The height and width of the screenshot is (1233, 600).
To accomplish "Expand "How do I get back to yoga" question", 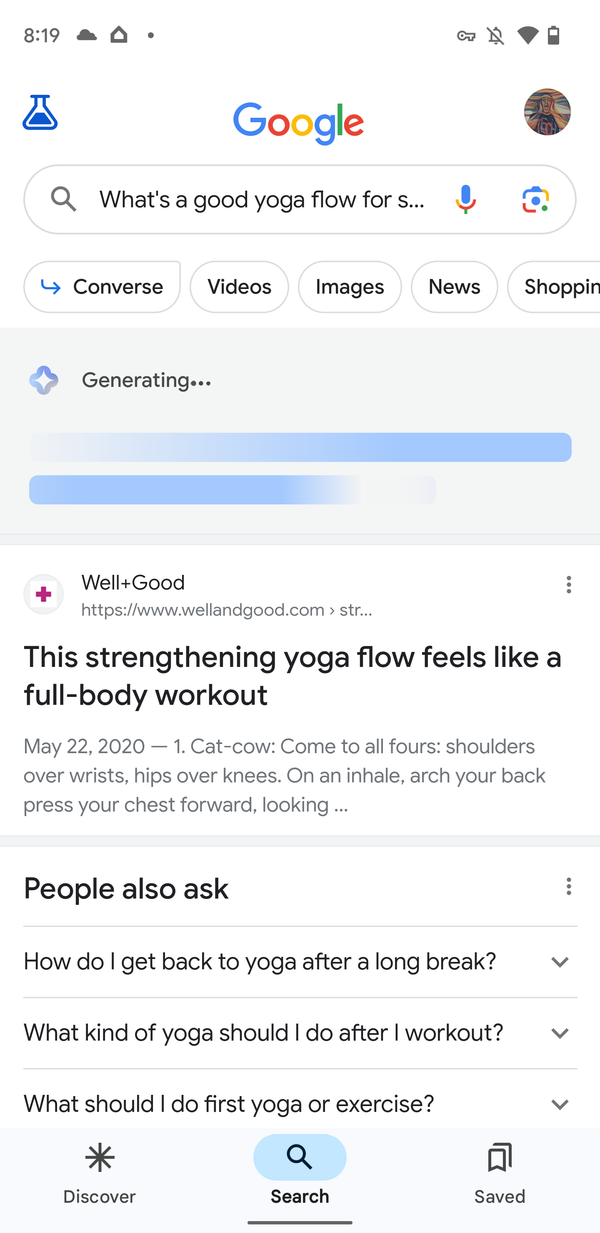I will tap(300, 962).
